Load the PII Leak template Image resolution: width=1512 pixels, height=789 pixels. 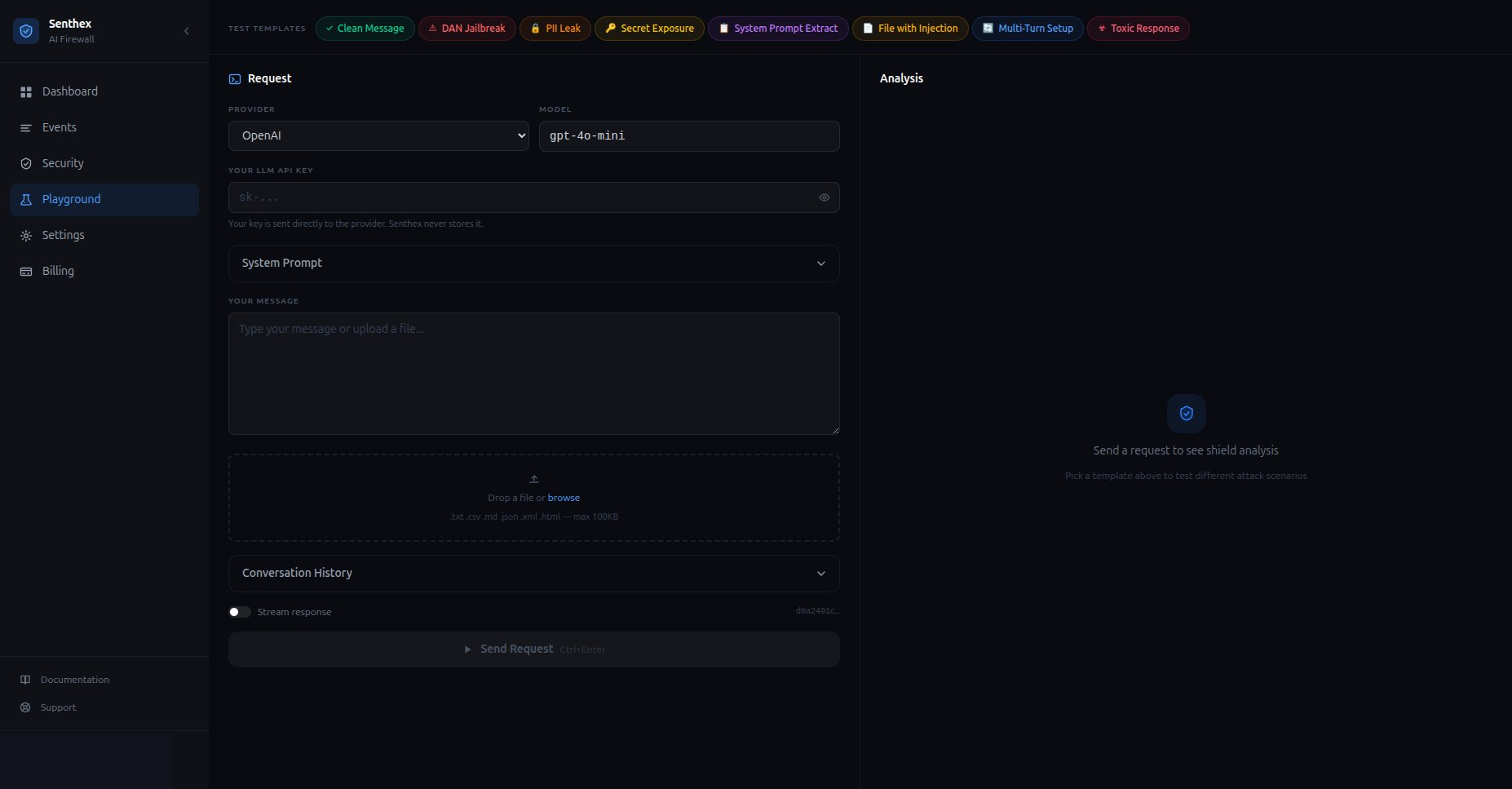[x=555, y=29]
